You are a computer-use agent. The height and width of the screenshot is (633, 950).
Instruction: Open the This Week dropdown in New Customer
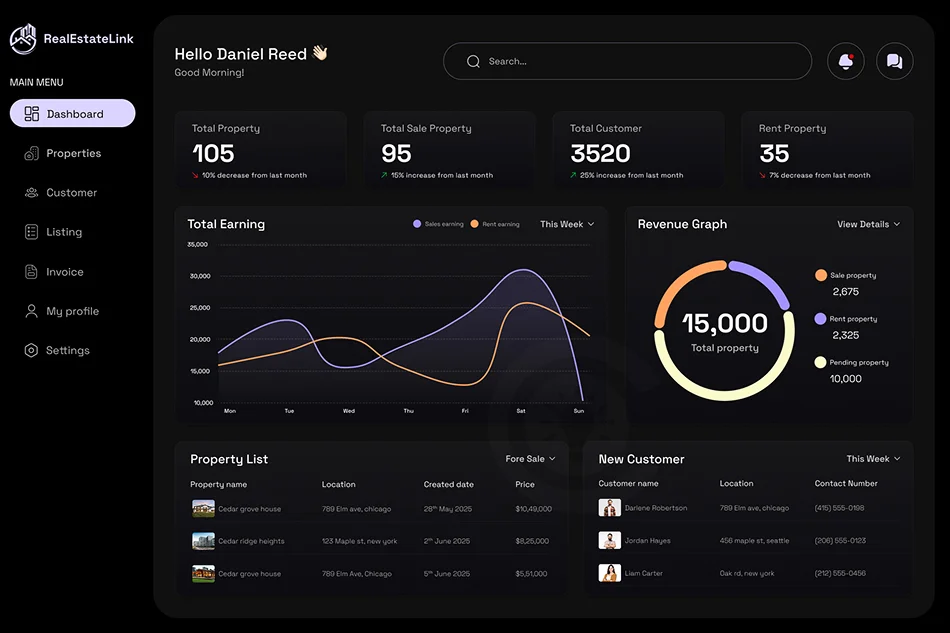pos(872,458)
